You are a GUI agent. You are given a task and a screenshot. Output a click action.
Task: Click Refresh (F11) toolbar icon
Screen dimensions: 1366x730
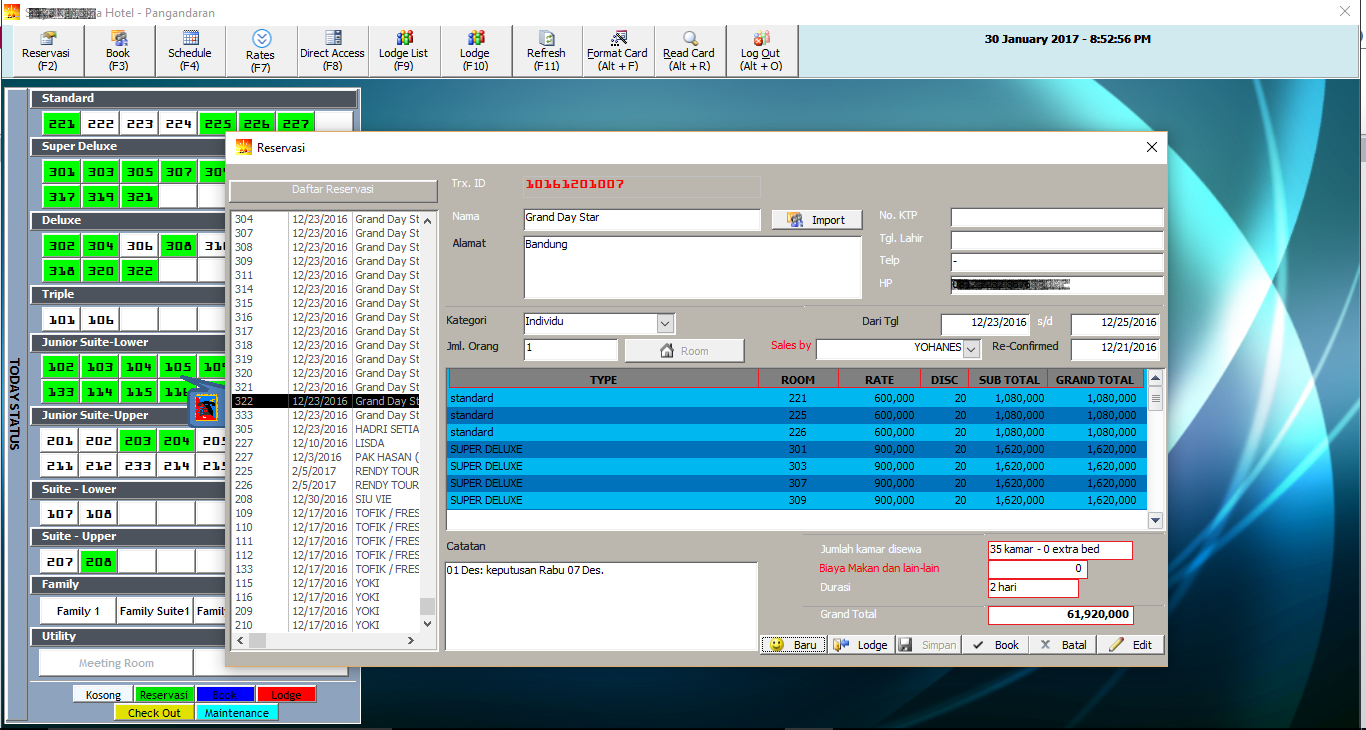pyautogui.click(x=546, y=51)
